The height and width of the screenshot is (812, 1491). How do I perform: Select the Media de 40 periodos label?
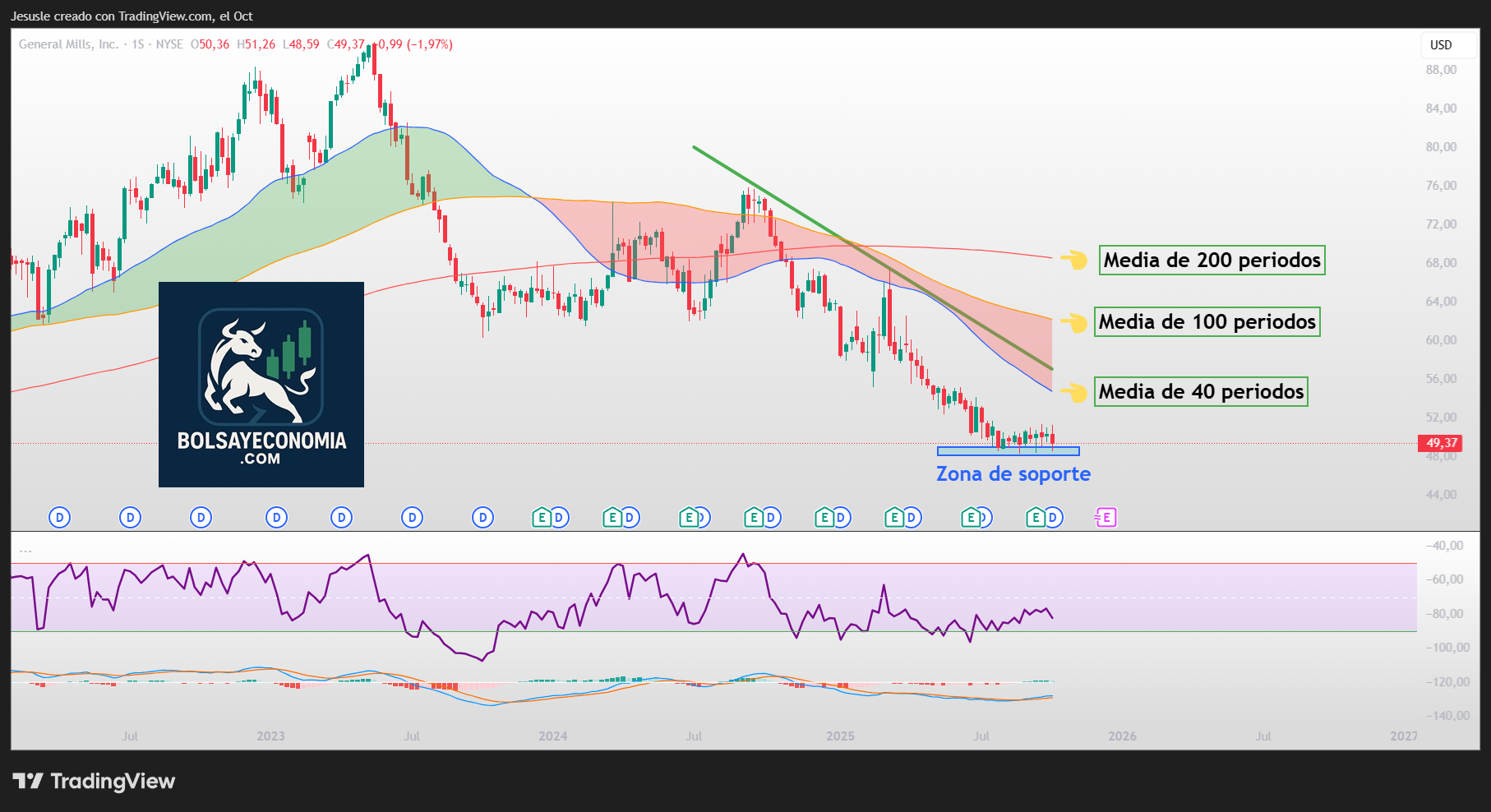coord(1201,392)
